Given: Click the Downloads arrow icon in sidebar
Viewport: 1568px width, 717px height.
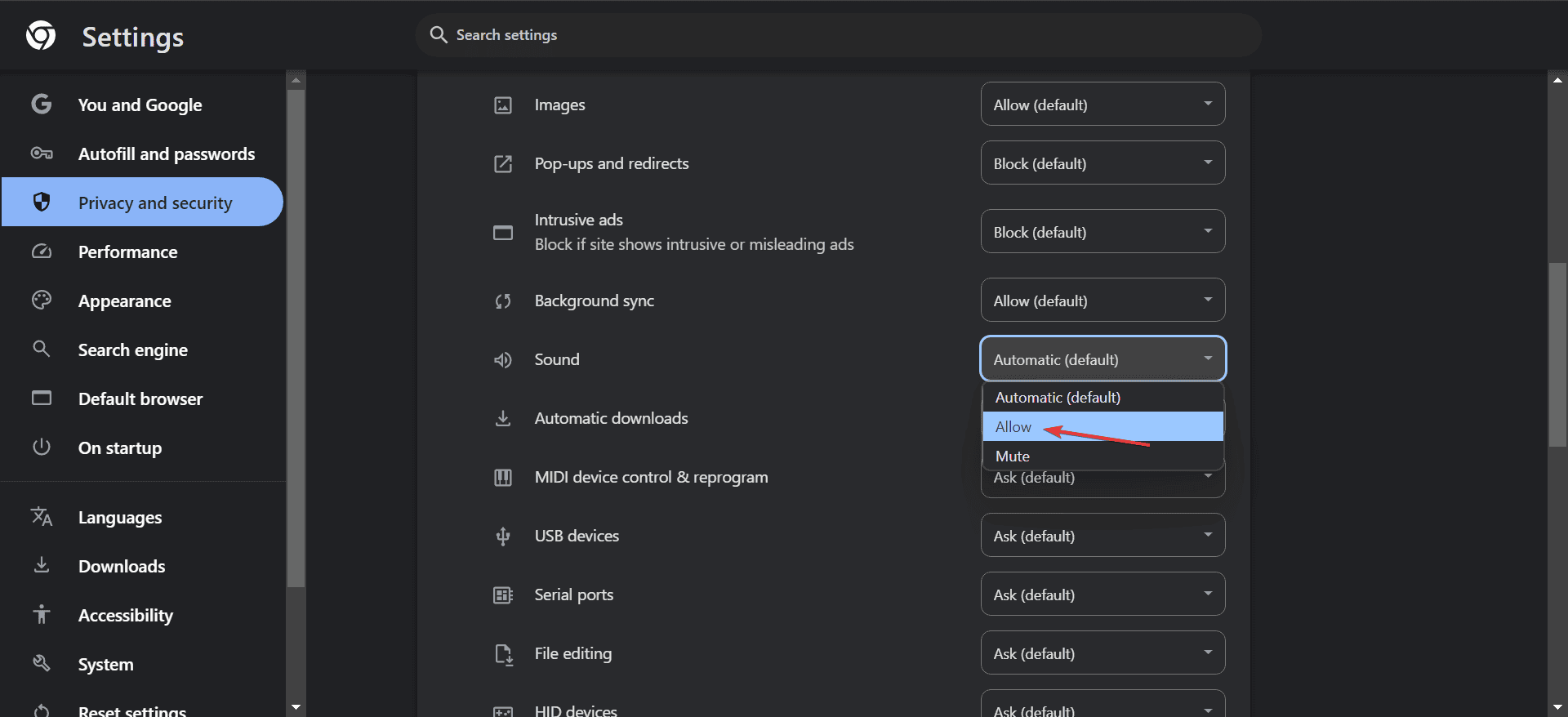Looking at the screenshot, I should (42, 565).
